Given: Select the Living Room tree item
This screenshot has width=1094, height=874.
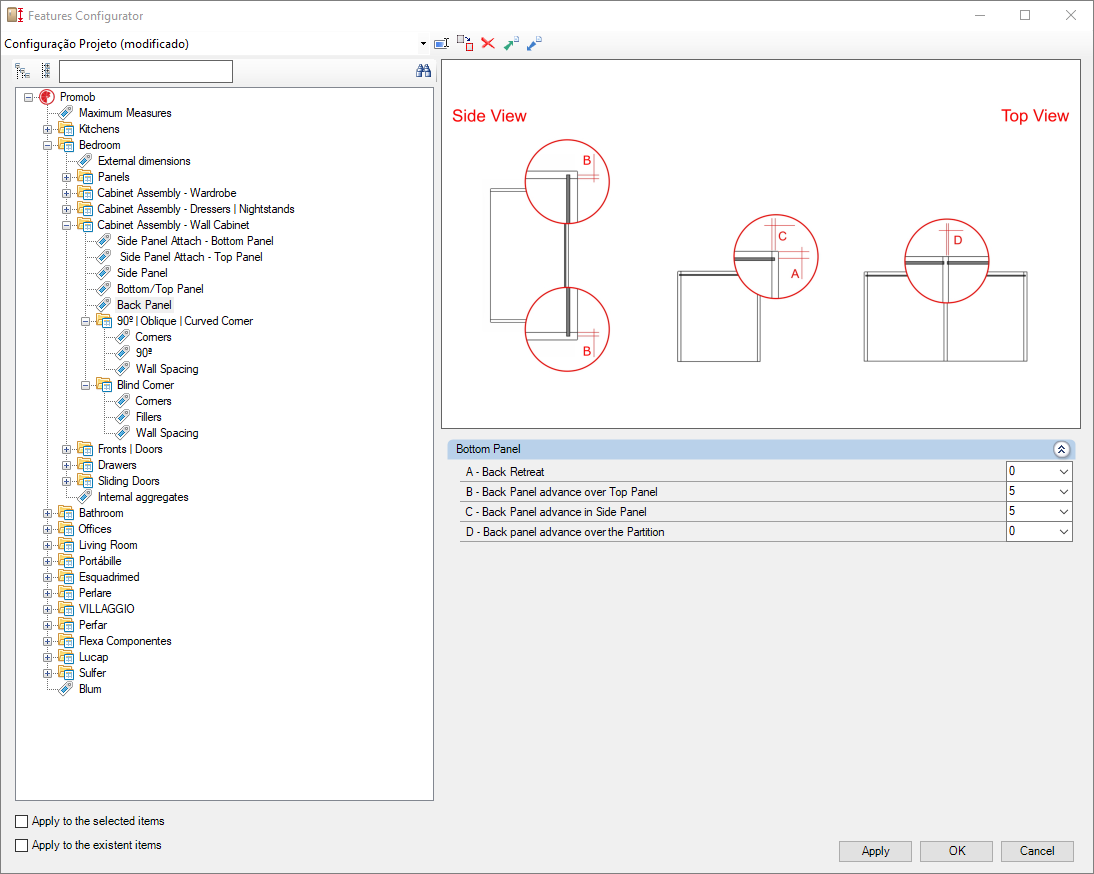Looking at the screenshot, I should click(108, 545).
